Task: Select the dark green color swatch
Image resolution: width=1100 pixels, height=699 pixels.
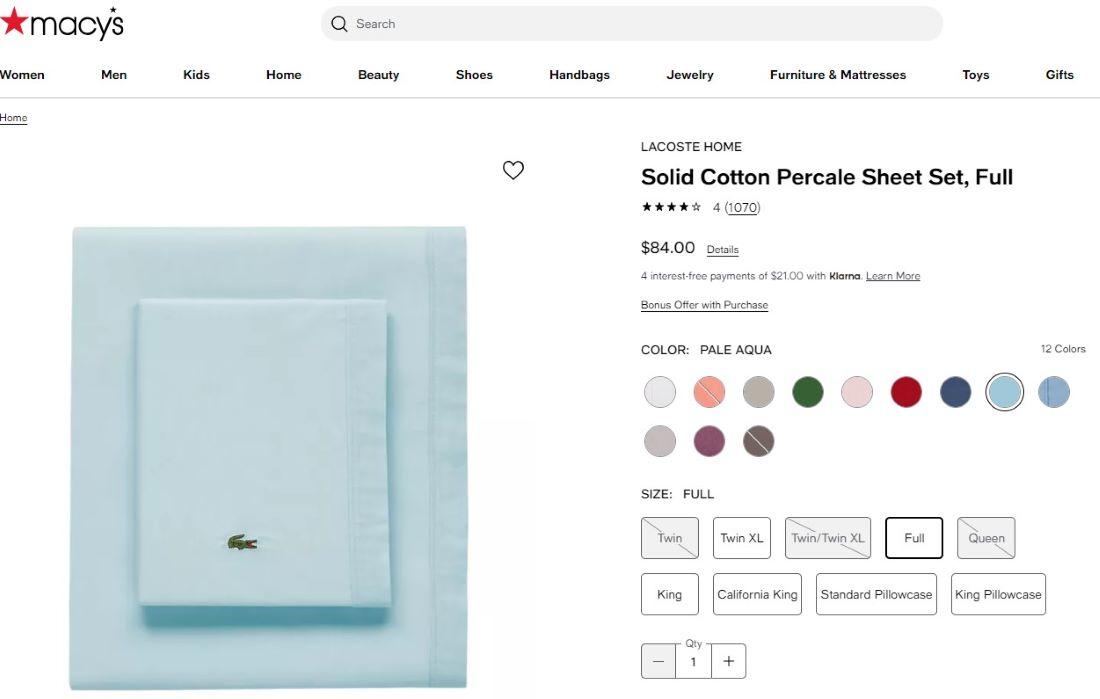Action: 808,392
